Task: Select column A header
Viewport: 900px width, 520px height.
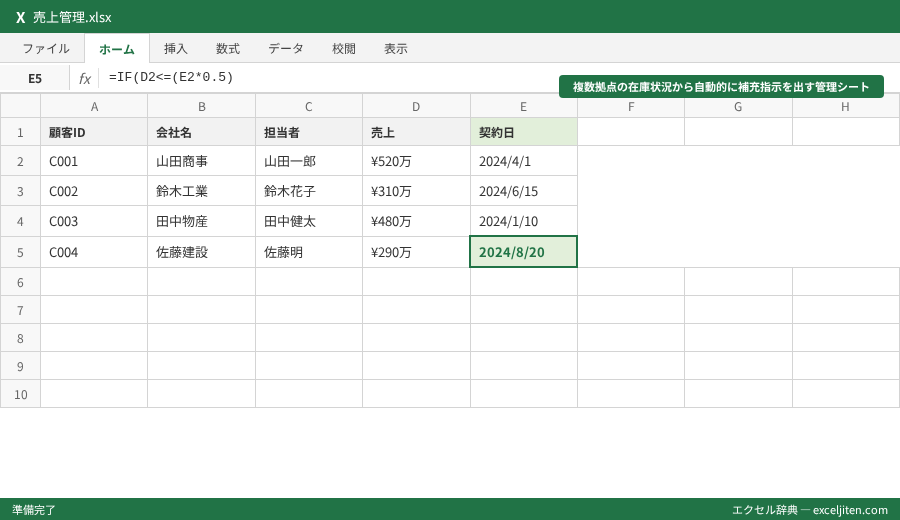Action: click(94, 106)
